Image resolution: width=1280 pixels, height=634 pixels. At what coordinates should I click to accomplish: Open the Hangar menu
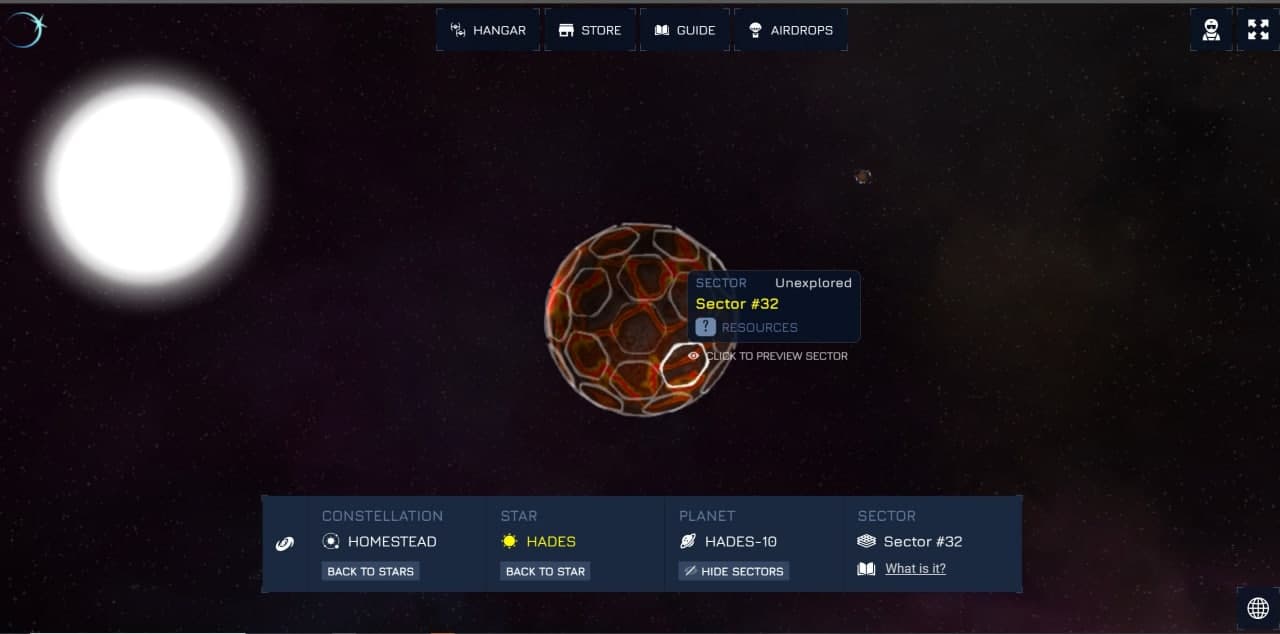tap(488, 30)
